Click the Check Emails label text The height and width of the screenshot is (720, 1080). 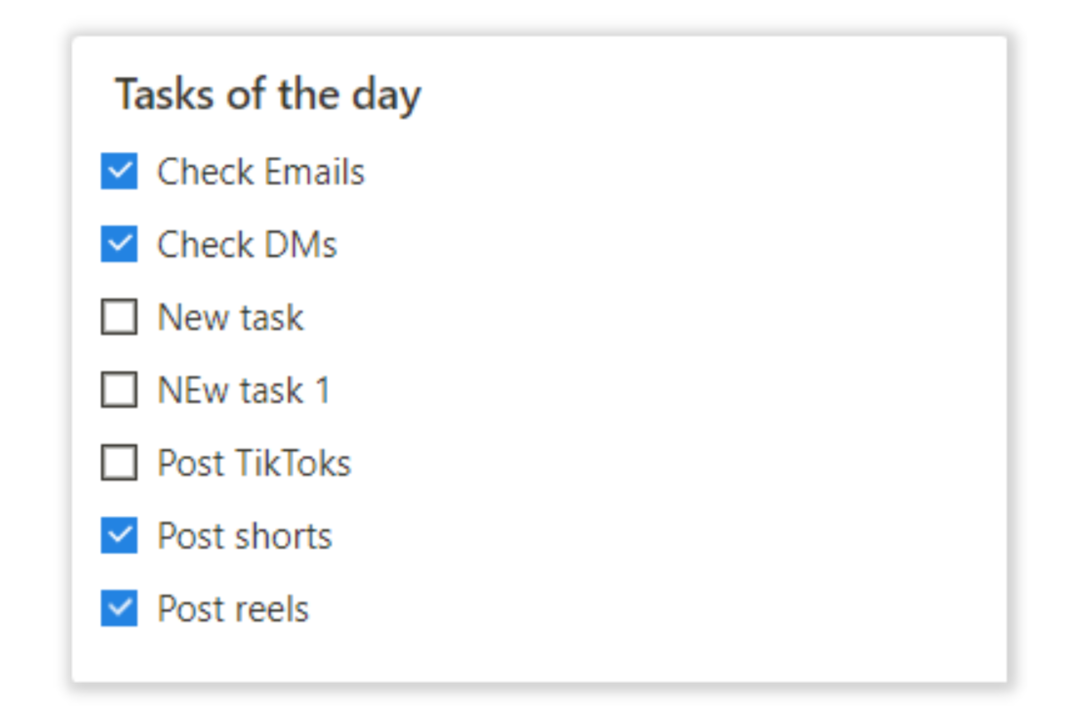261,172
